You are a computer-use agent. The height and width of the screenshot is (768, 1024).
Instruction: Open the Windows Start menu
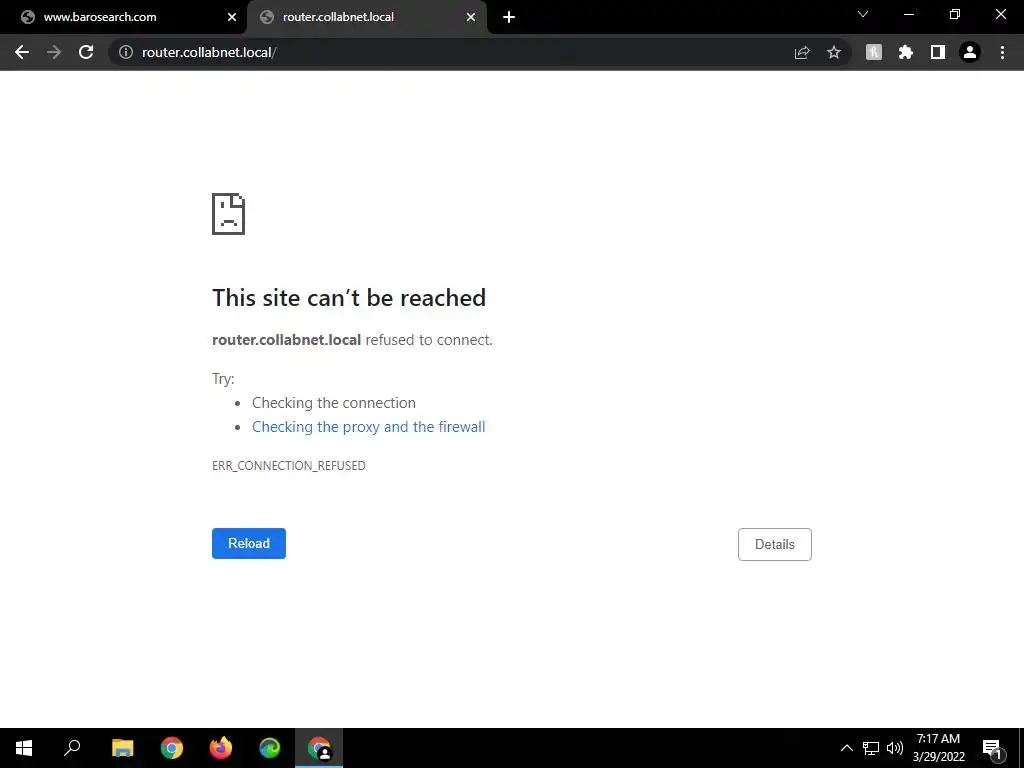tap(24, 748)
